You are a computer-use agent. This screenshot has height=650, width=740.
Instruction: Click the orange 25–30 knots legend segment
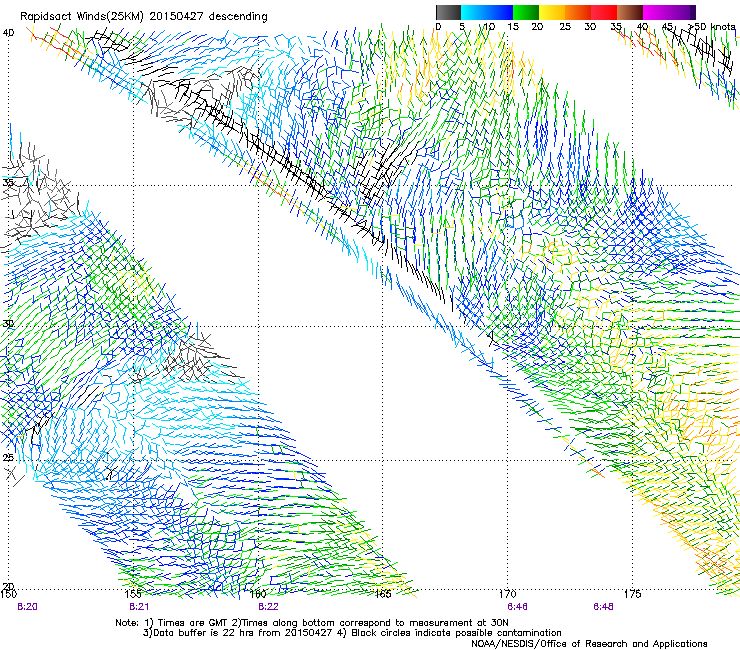[578, 12]
